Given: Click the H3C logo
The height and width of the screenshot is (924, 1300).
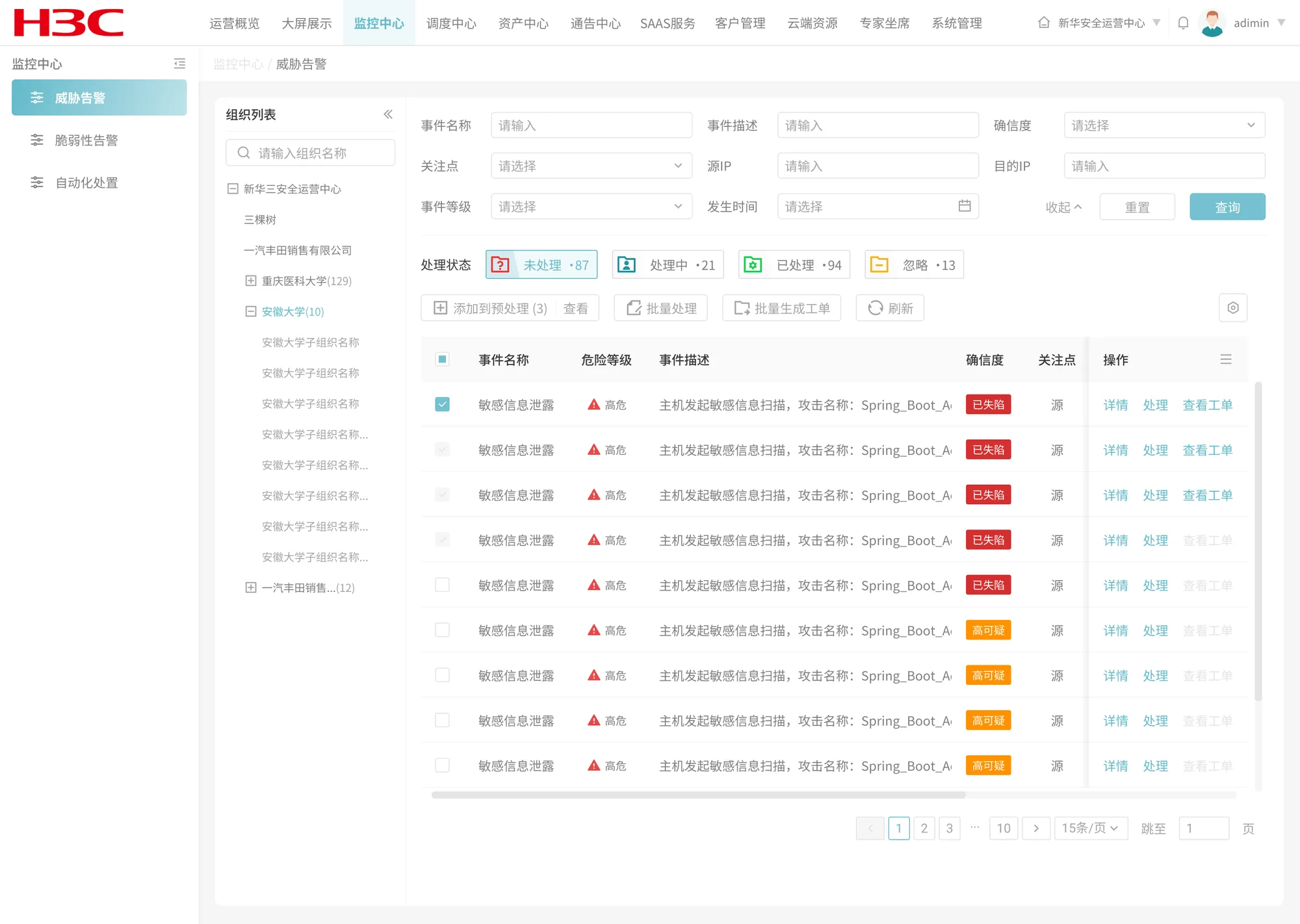Looking at the screenshot, I should click(x=69, y=23).
